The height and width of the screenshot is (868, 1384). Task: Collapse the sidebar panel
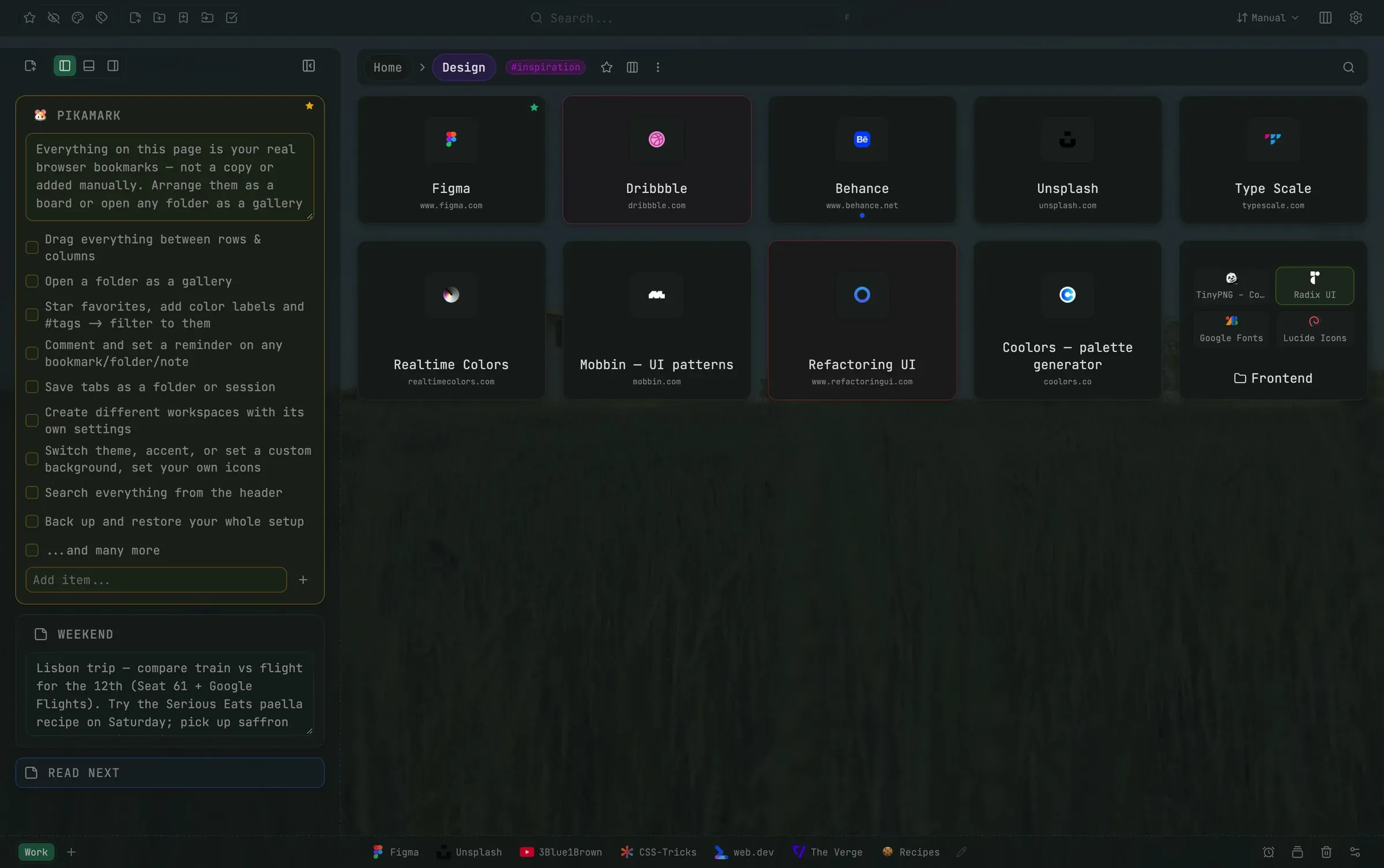click(x=309, y=66)
